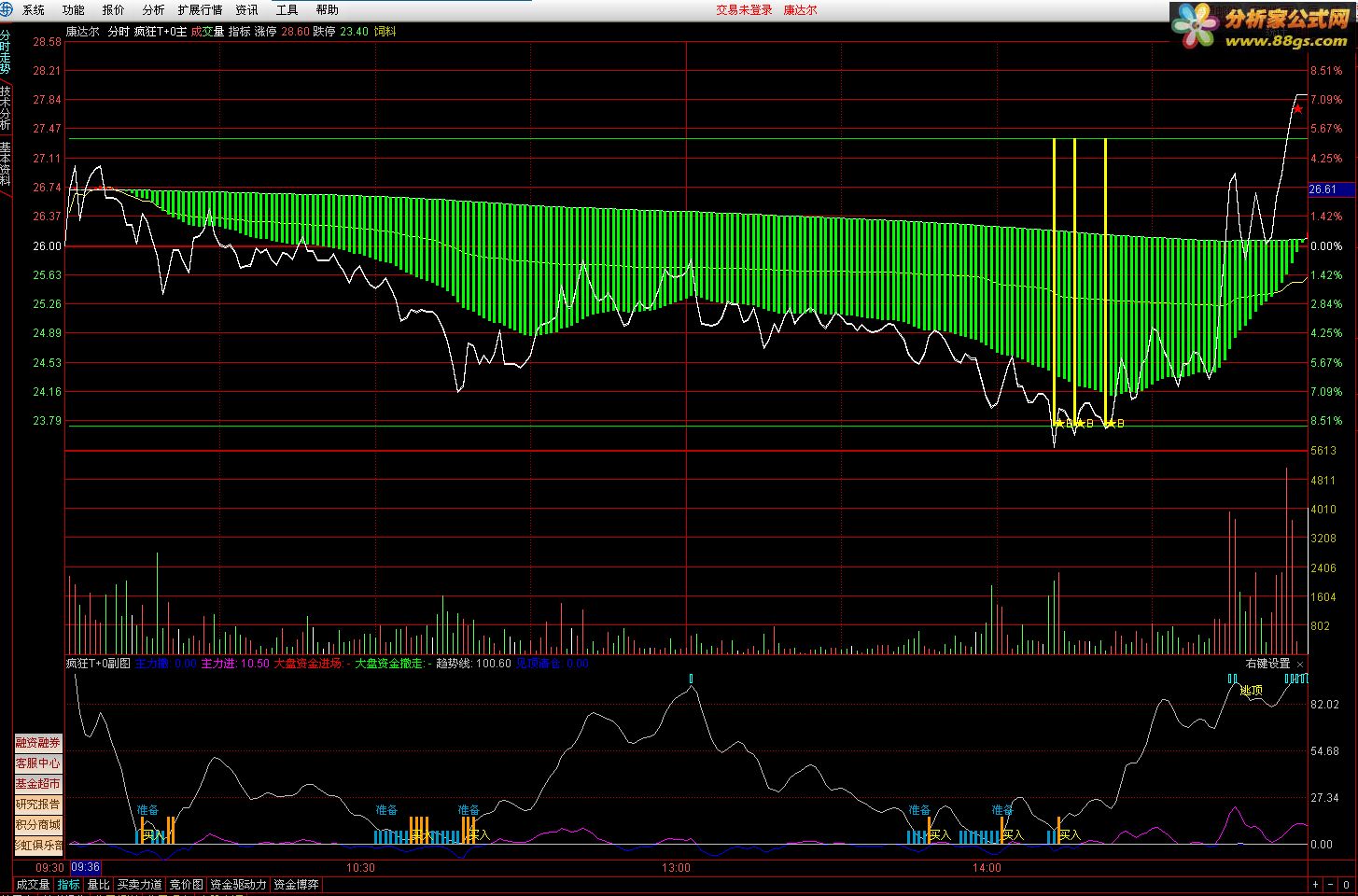The width and height of the screenshot is (1358, 896).
Task: Select the 资金驱动力 bottom tab
Action: click(x=238, y=885)
